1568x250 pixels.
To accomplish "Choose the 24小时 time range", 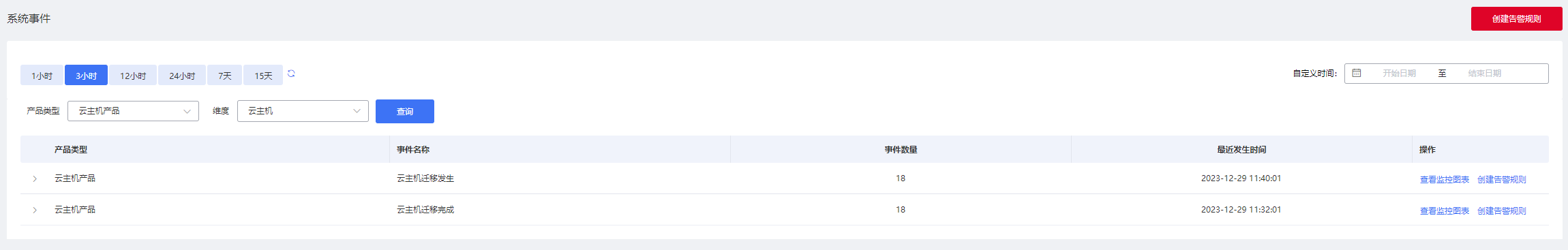I will (182, 76).
